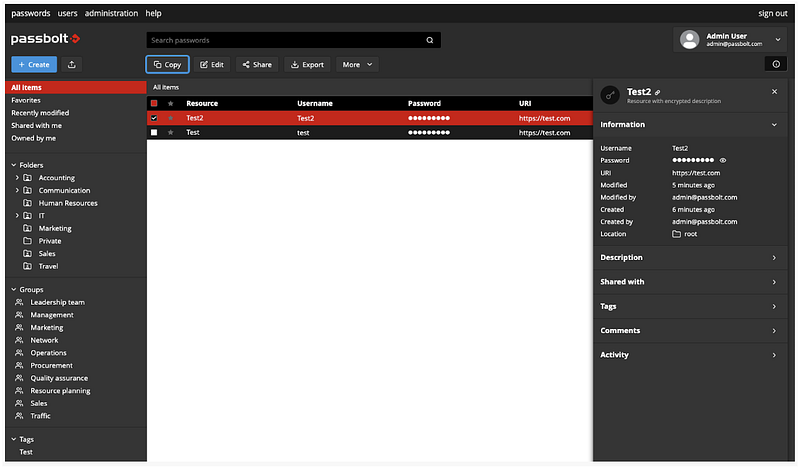Click the search magnifier icon
This screenshot has width=800, height=468.
coord(430,40)
